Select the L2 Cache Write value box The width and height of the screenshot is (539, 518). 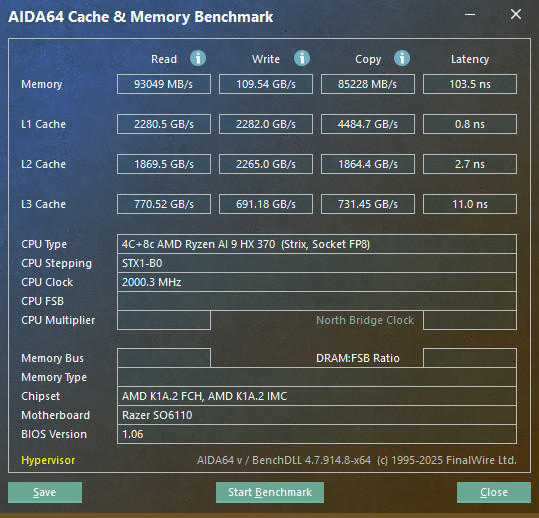266,164
